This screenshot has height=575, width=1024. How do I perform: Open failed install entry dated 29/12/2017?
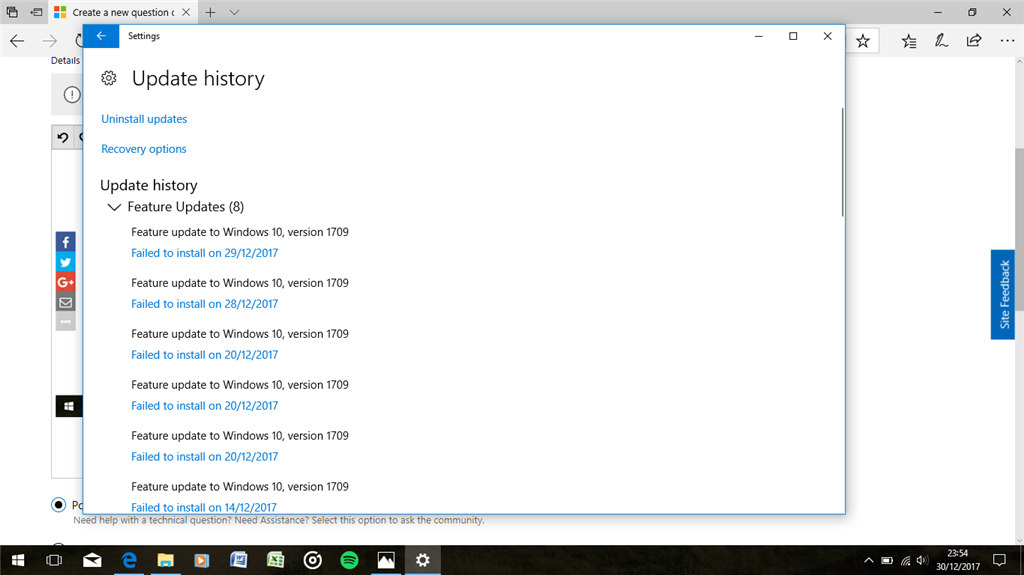204,253
